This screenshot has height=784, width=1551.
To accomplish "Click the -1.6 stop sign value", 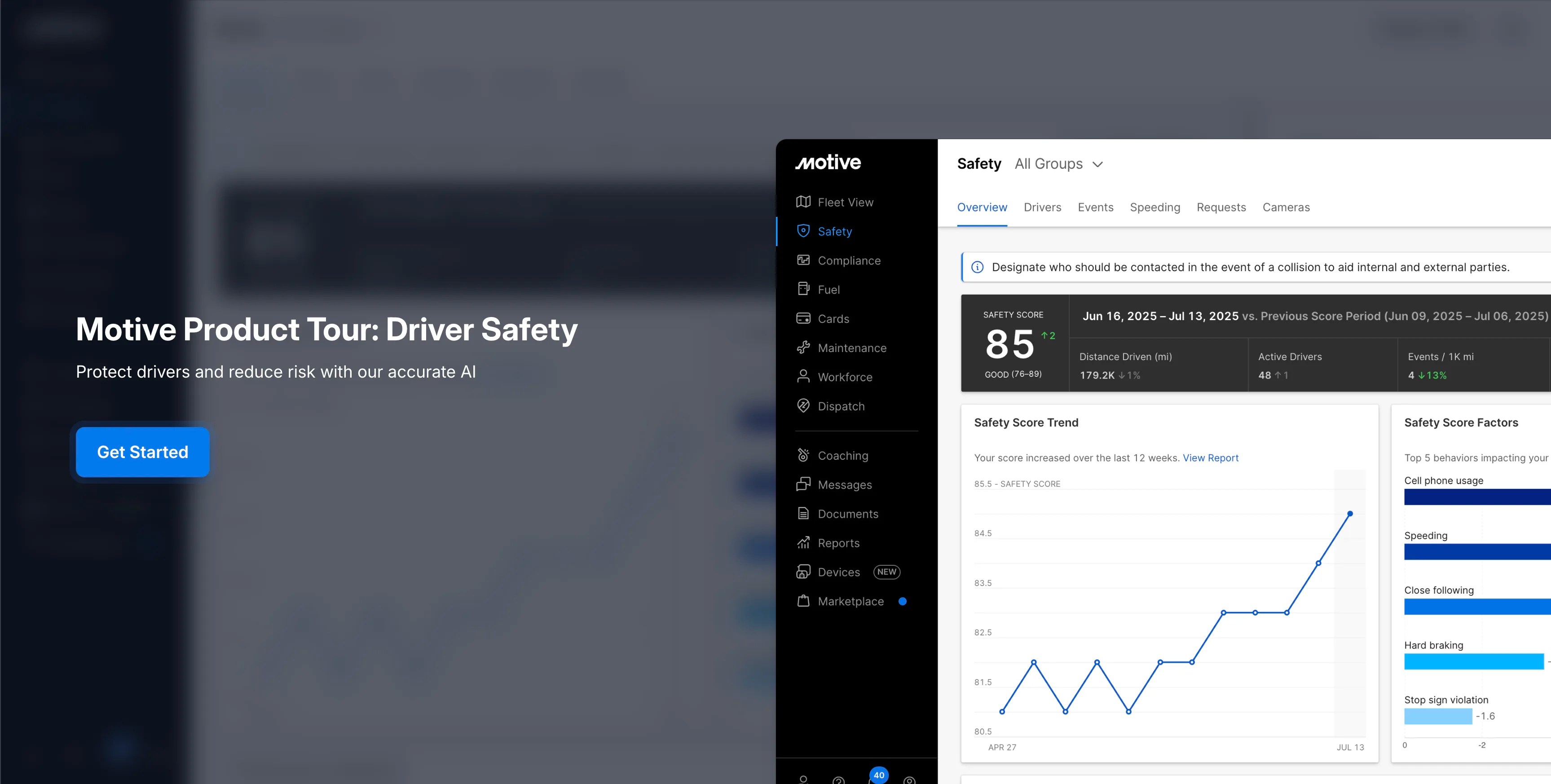I will click(1485, 716).
